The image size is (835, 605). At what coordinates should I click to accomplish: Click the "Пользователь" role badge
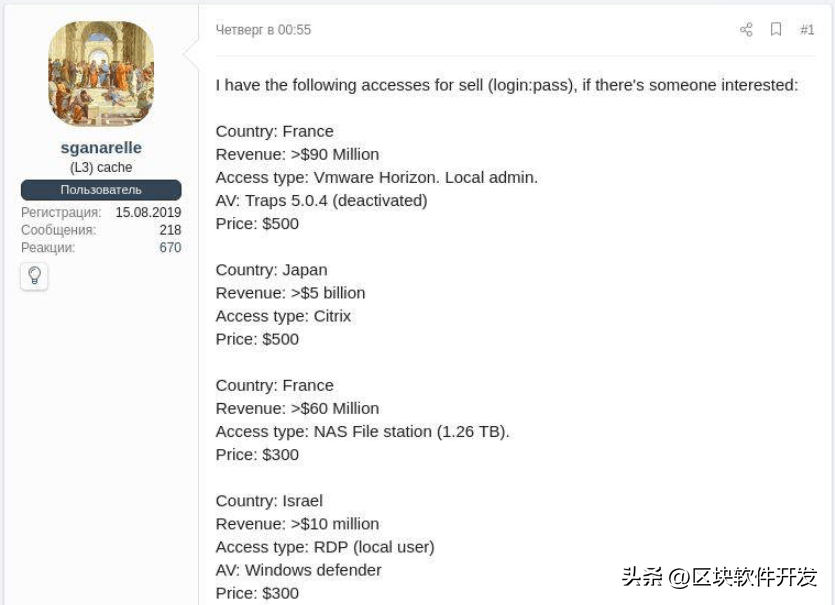pos(100,190)
